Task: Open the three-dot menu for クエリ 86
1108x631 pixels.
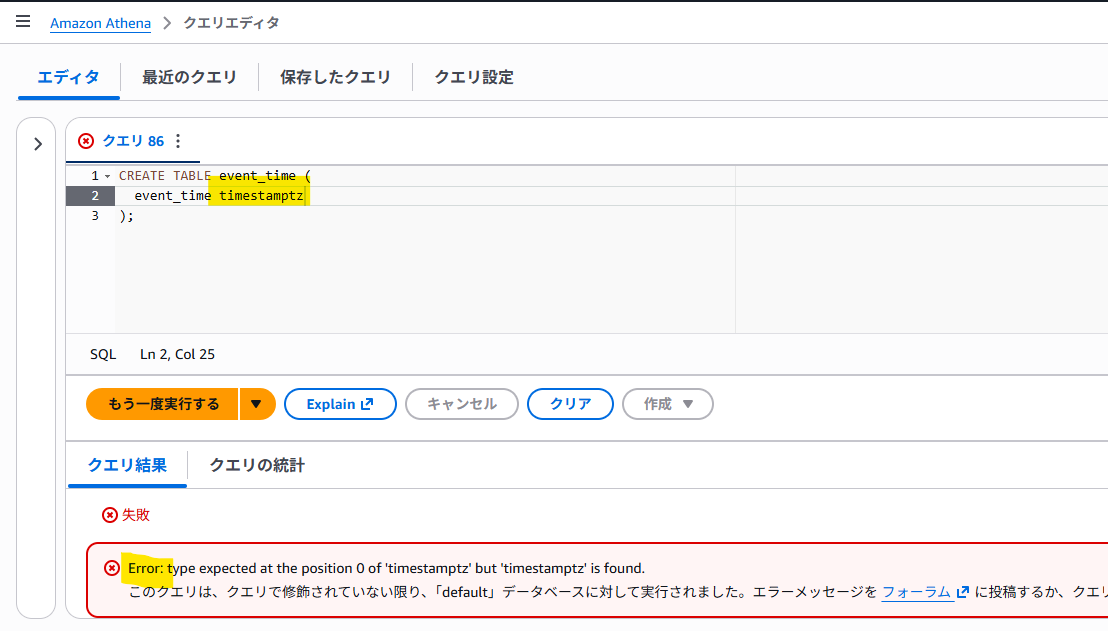Action: (178, 141)
